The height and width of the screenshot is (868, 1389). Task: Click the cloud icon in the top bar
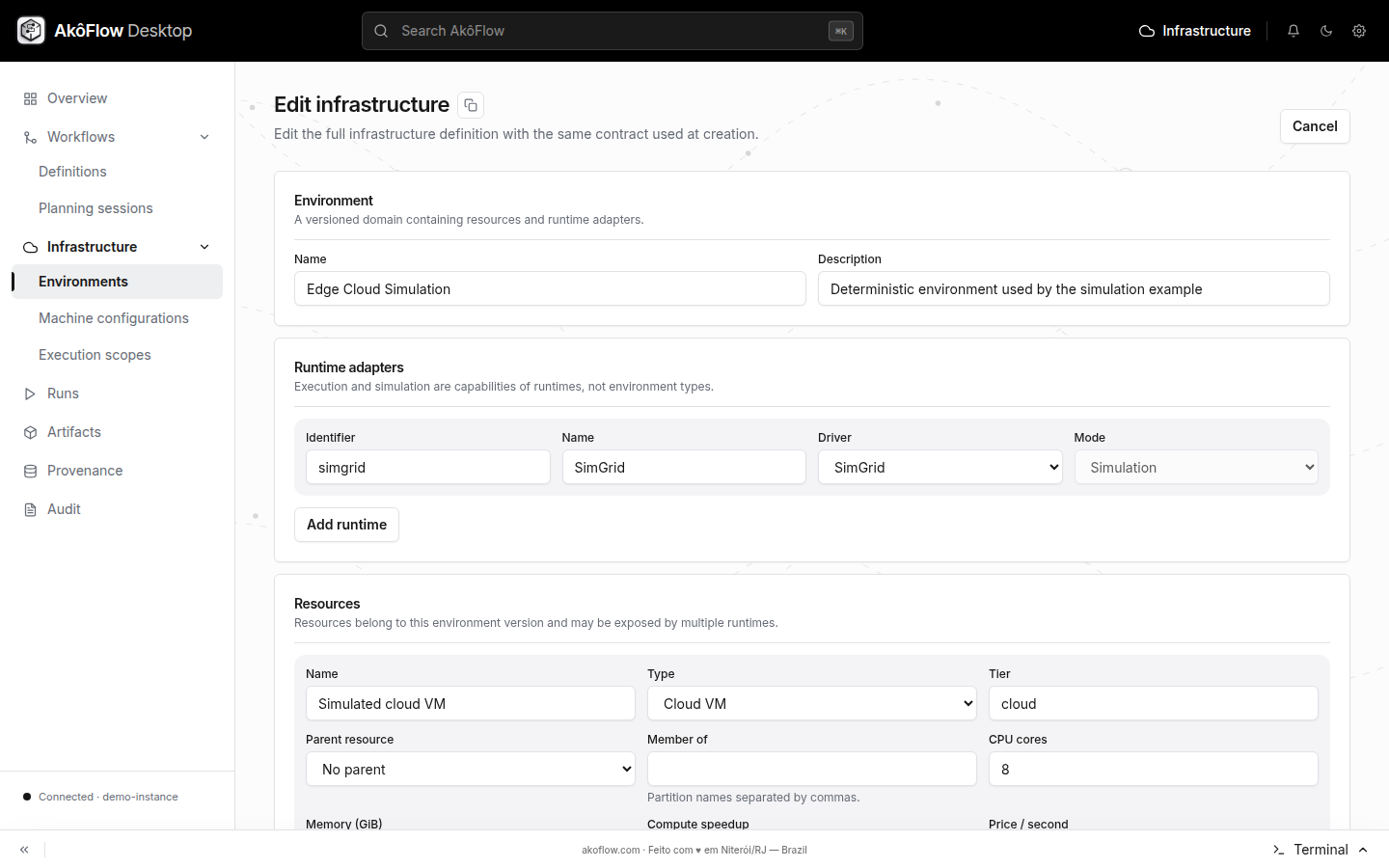pyautogui.click(x=1147, y=31)
